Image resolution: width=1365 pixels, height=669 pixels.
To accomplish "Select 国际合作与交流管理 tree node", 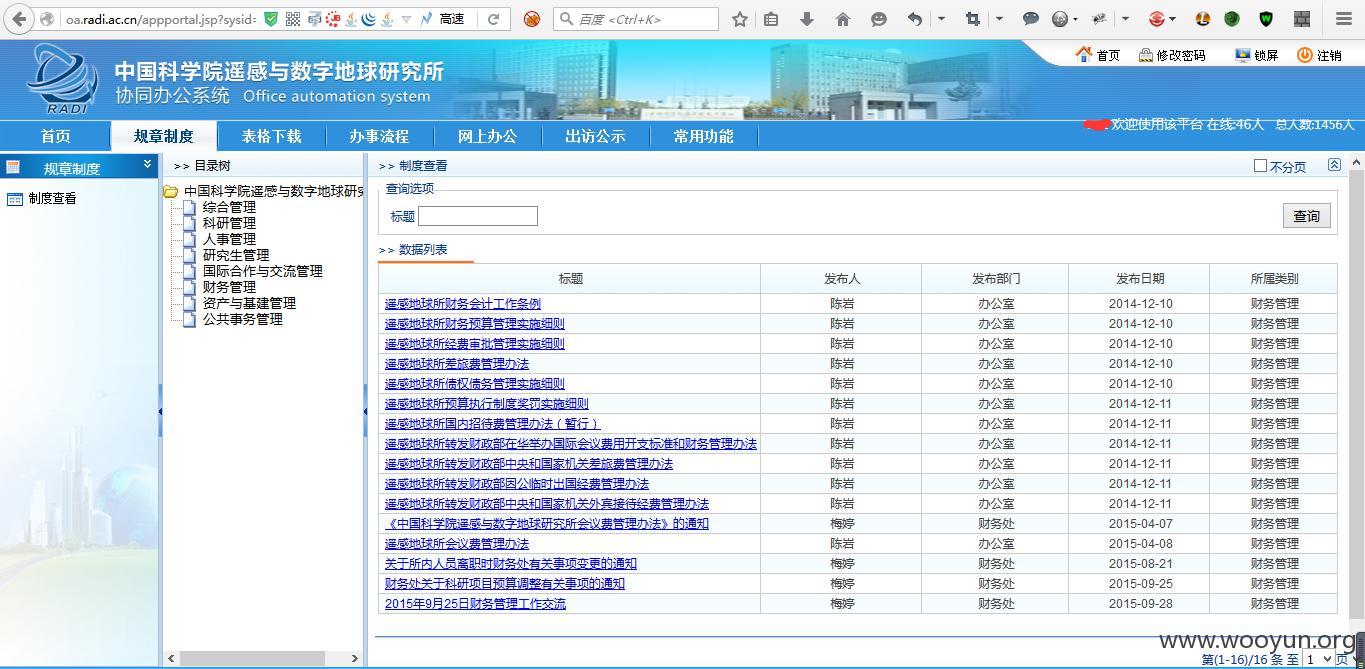I will point(263,271).
